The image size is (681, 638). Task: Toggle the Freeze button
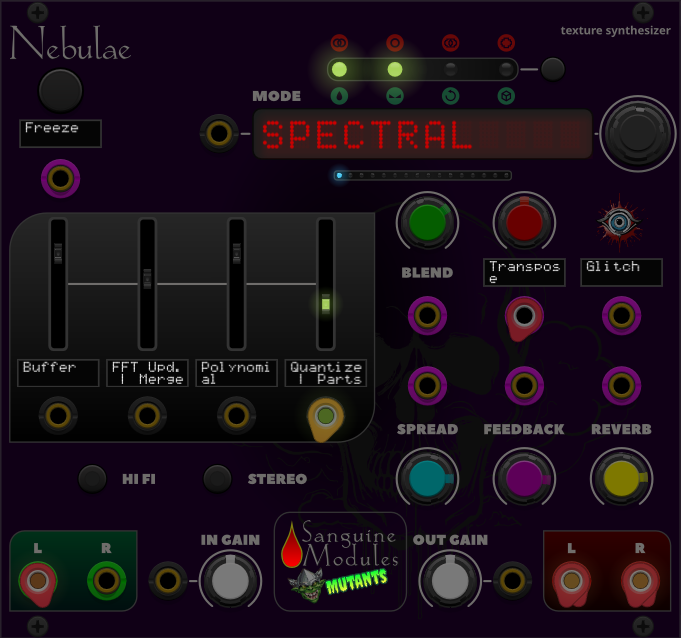click(x=60, y=91)
